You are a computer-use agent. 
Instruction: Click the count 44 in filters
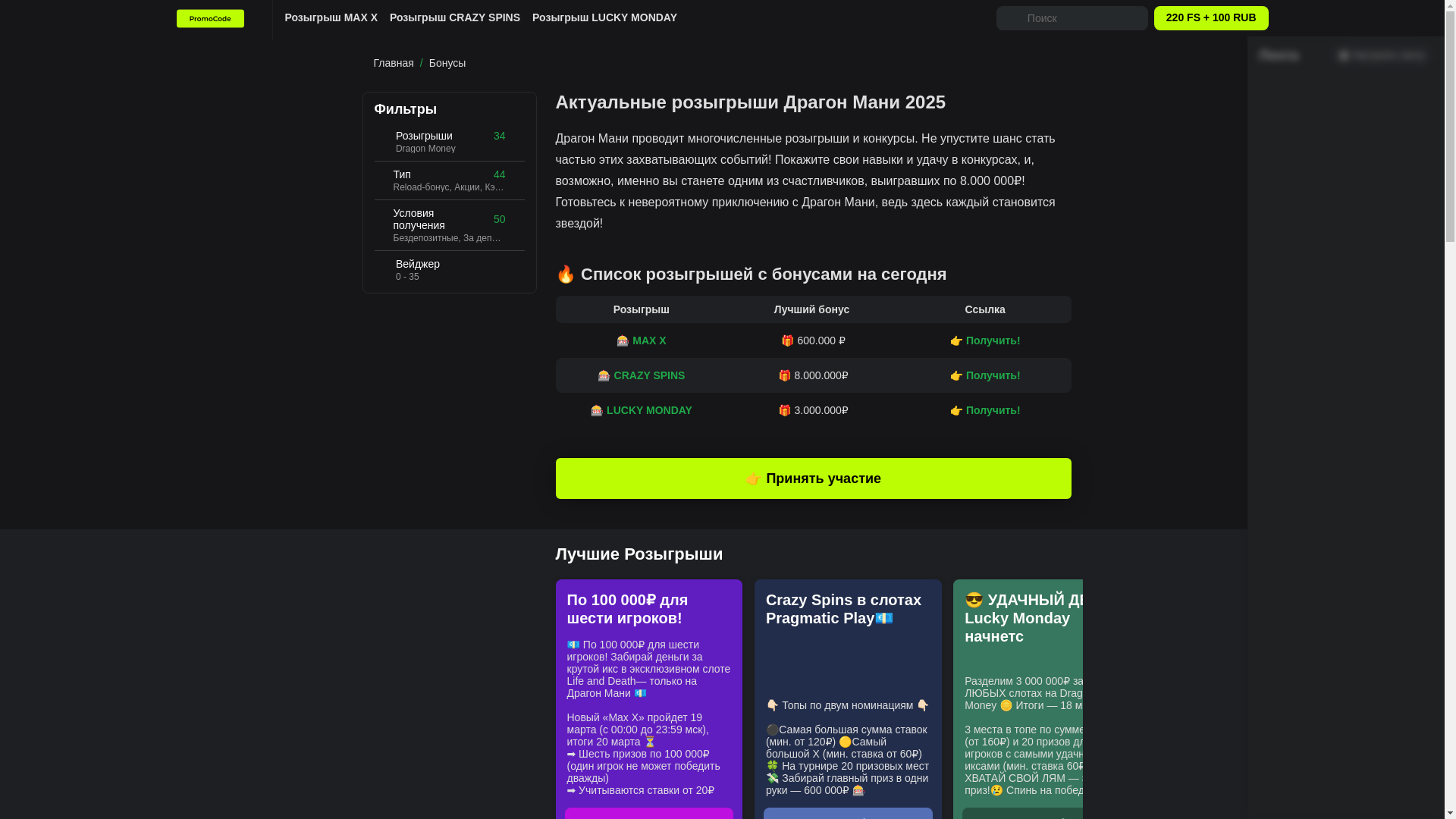pyautogui.click(x=499, y=174)
